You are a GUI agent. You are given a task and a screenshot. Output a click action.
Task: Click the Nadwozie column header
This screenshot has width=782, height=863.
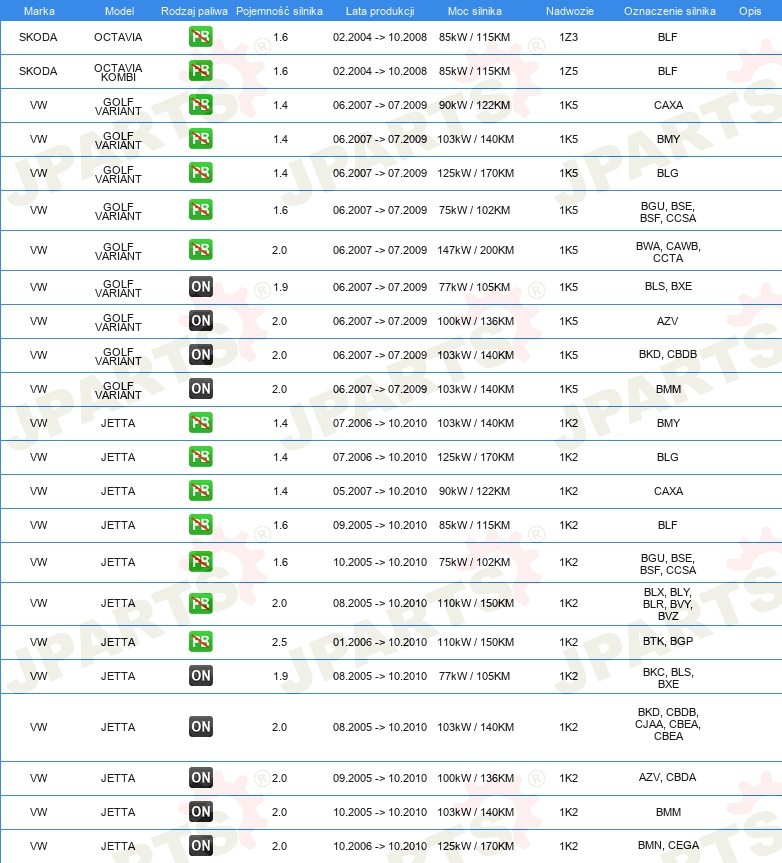pos(570,11)
